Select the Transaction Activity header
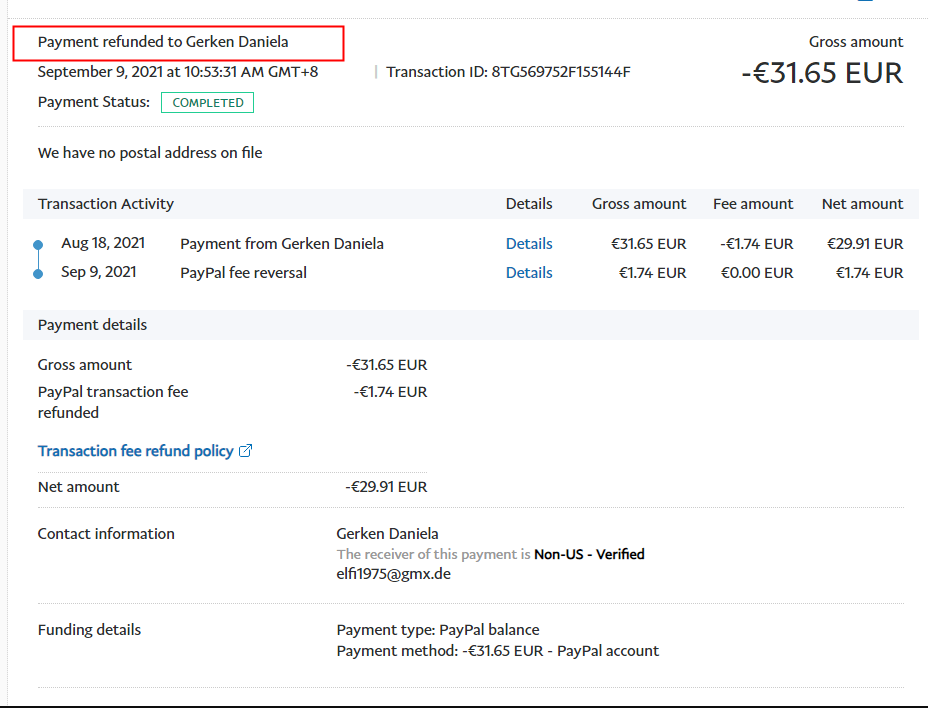 tap(106, 204)
